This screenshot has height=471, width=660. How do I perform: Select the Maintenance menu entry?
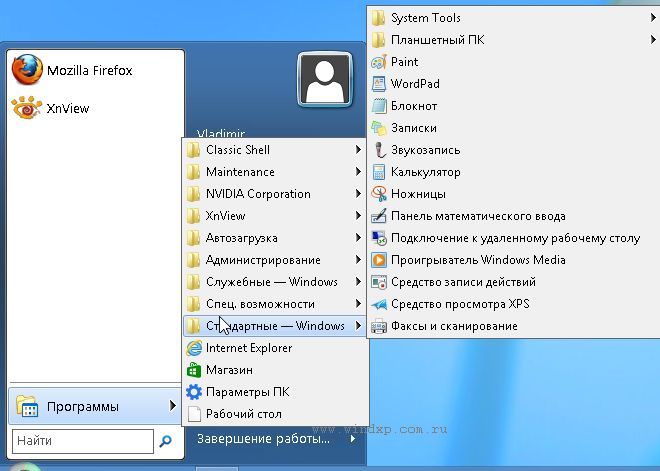pyautogui.click(x=275, y=172)
